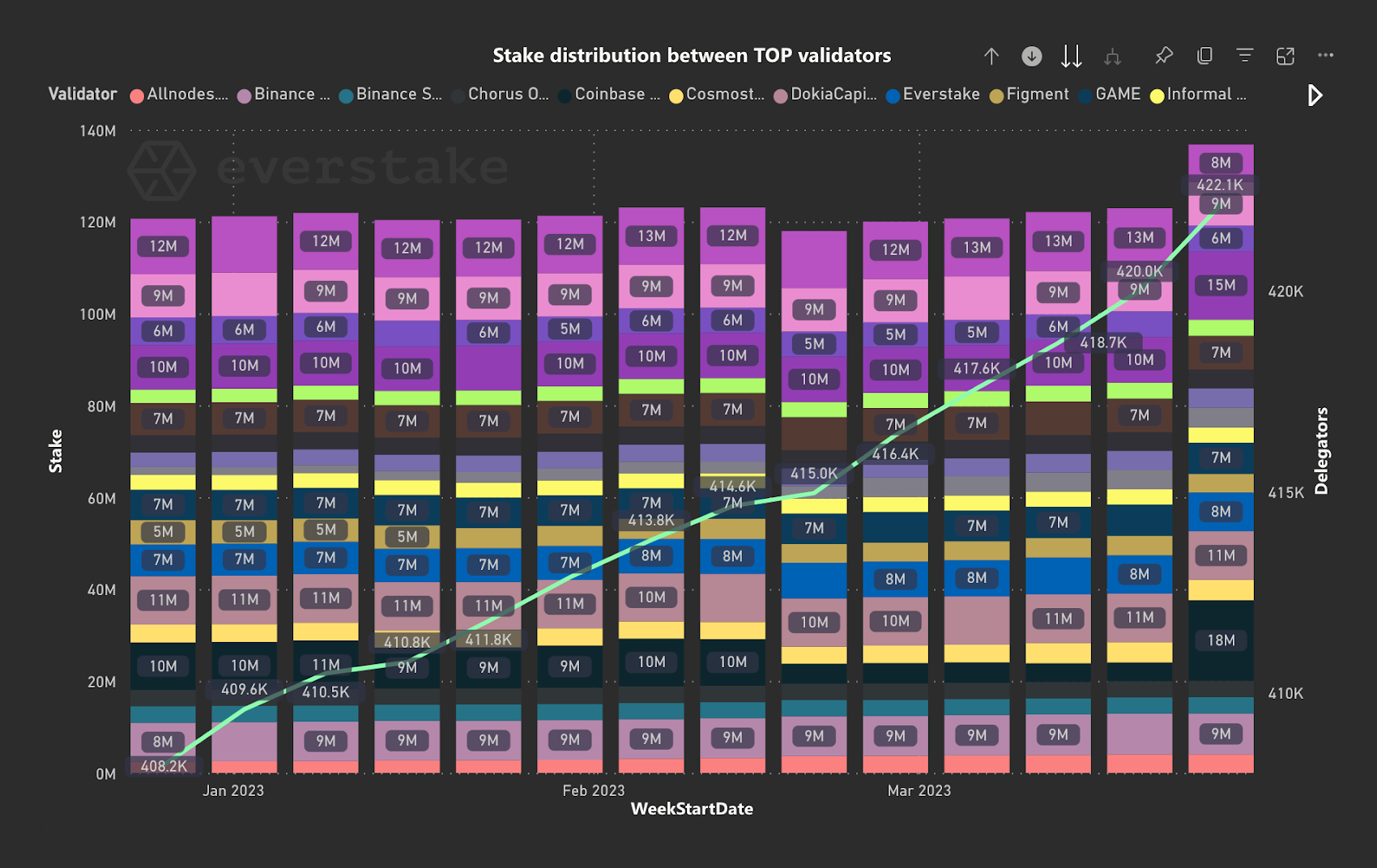1377x868 pixels.
Task: Click the 140M y-axis tick label
Action: [97, 131]
